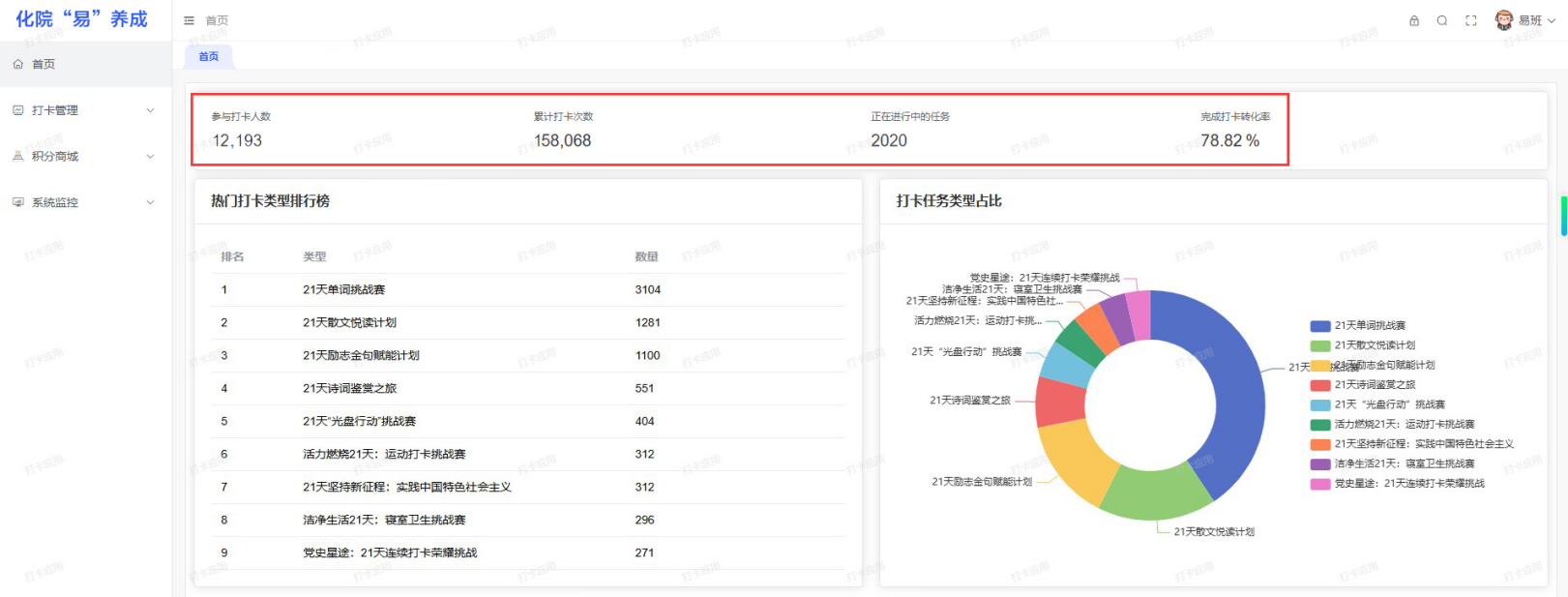Select 首页 breadcrumb in top header
This screenshot has height=597, width=1568.
coord(217,20)
